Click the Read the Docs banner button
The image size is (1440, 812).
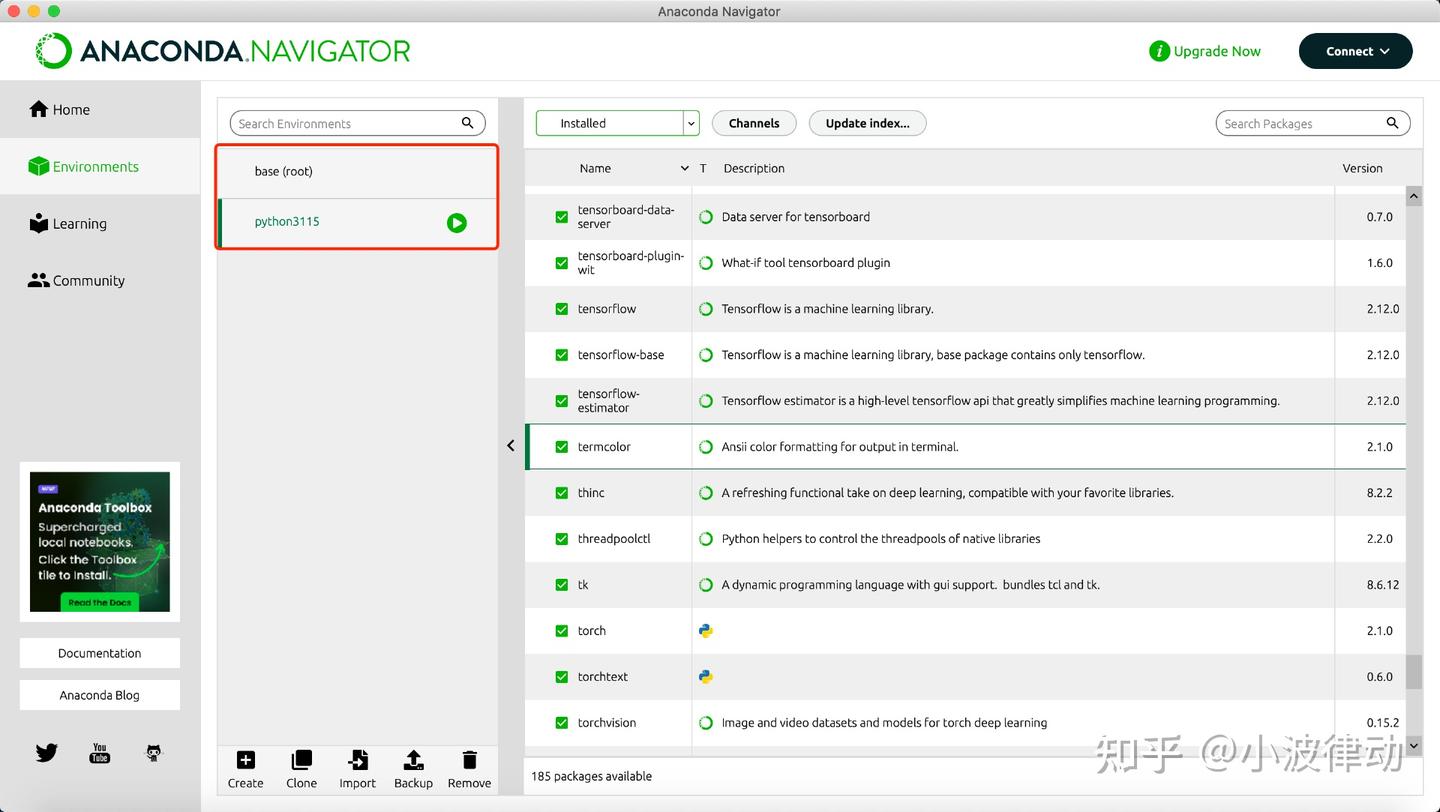100,602
